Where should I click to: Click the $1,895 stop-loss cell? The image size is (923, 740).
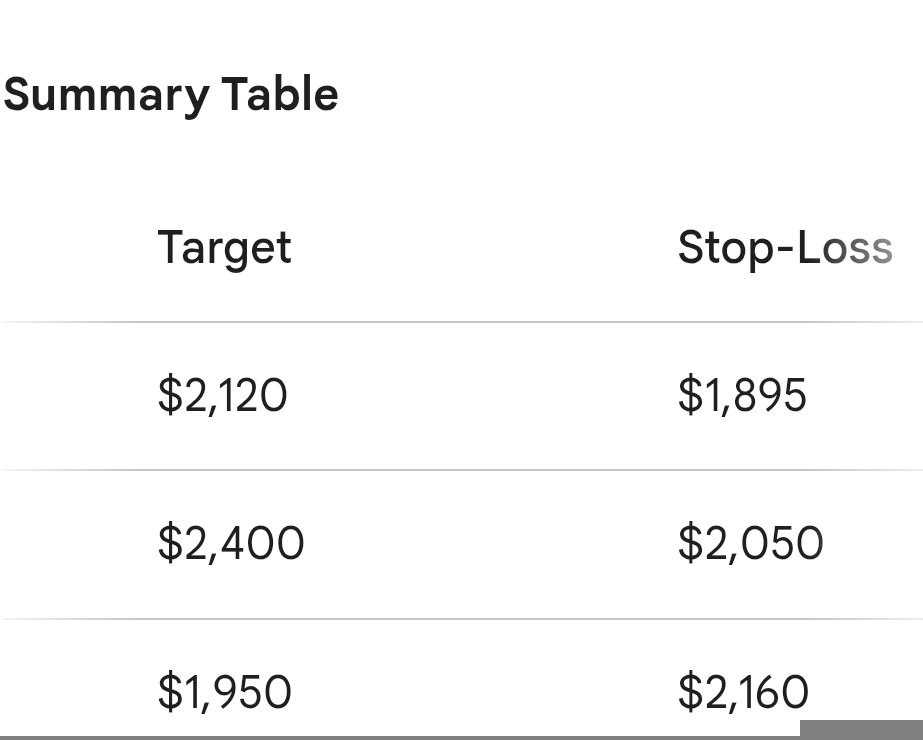click(x=741, y=395)
